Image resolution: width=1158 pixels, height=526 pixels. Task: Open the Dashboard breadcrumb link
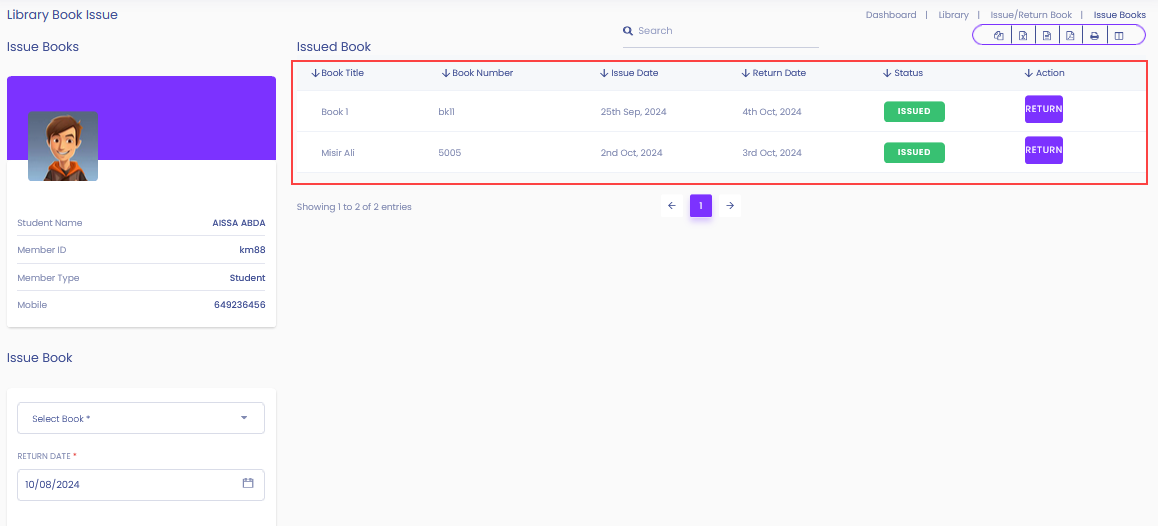[891, 15]
